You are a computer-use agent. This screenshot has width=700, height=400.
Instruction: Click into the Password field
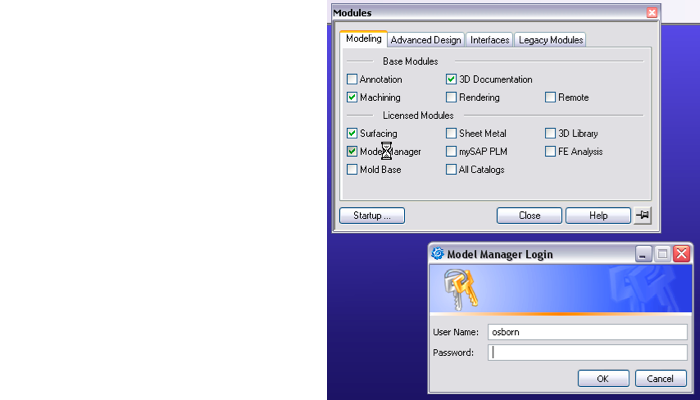click(x=587, y=352)
